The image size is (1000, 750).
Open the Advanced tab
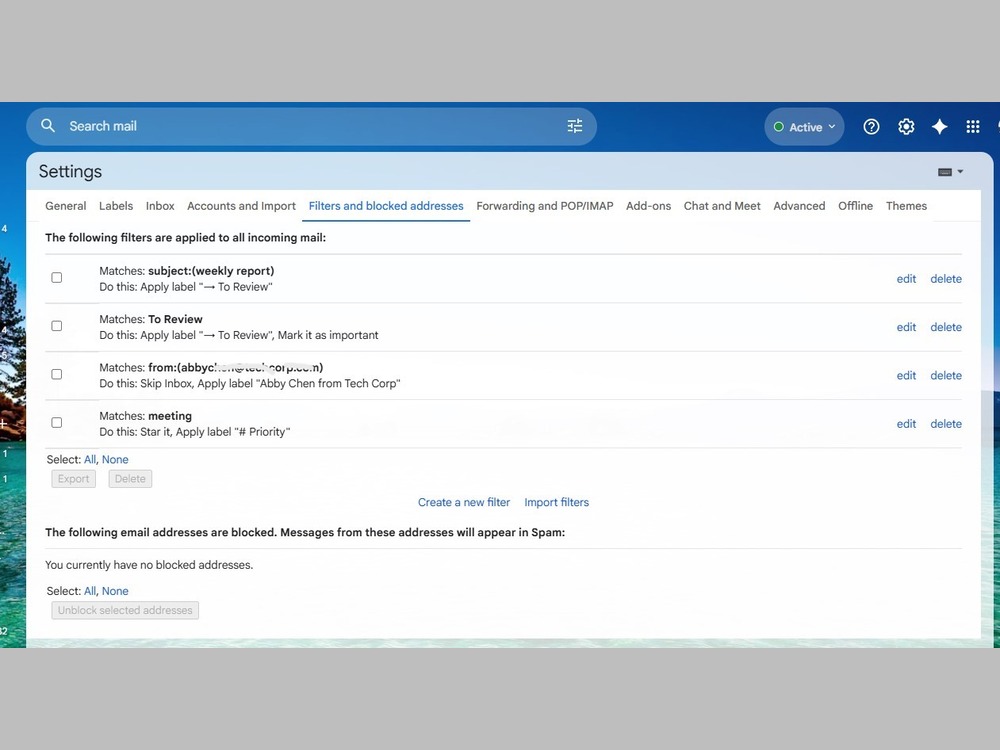click(x=799, y=206)
